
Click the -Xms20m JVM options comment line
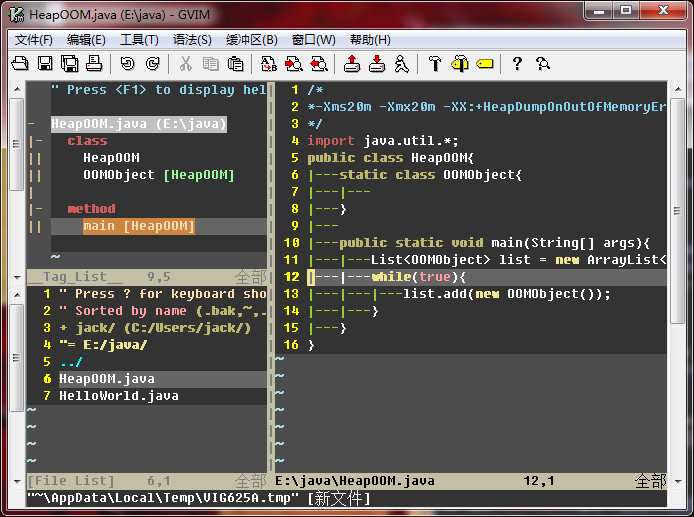tap(487, 107)
